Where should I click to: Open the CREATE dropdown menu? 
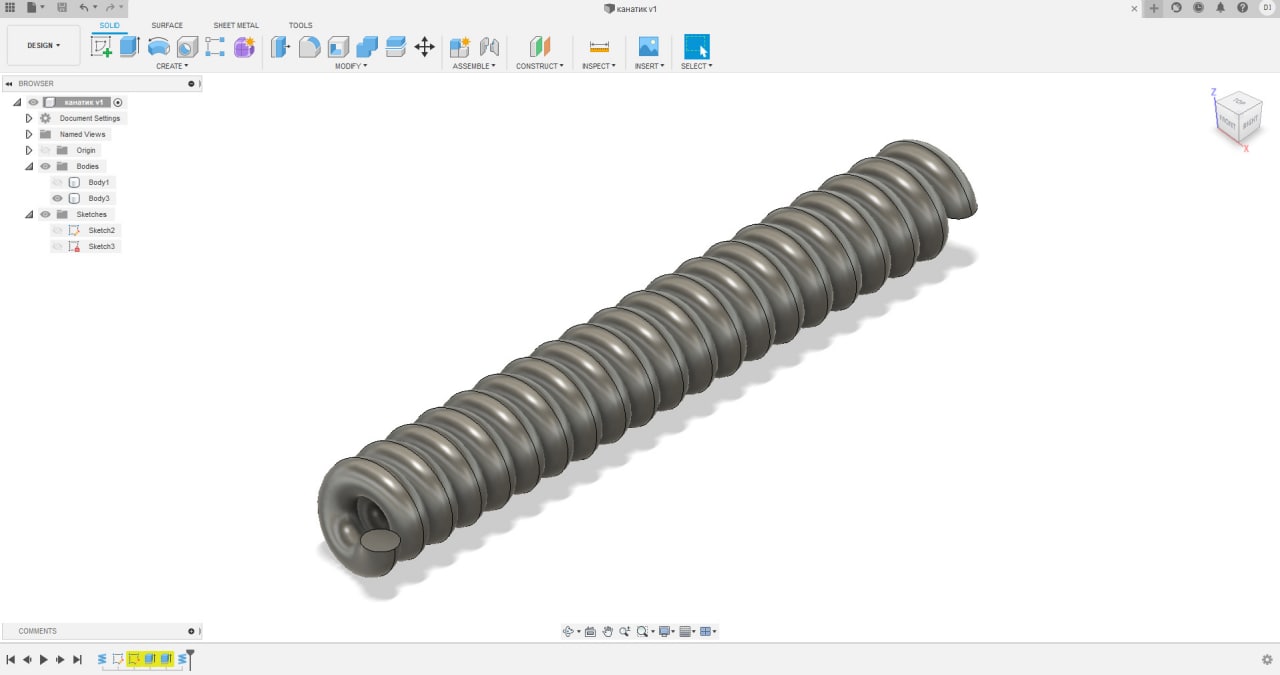172,66
